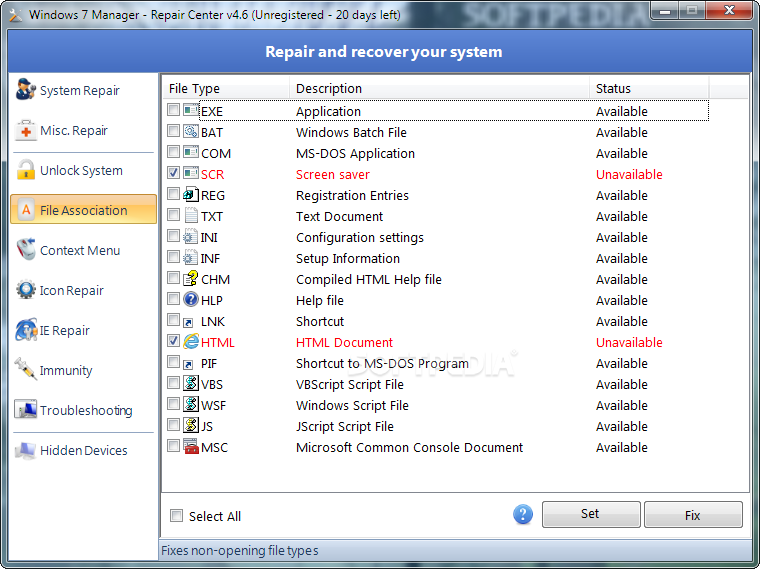Go to the Unlock System section
This screenshot has width=760, height=569.
point(83,171)
